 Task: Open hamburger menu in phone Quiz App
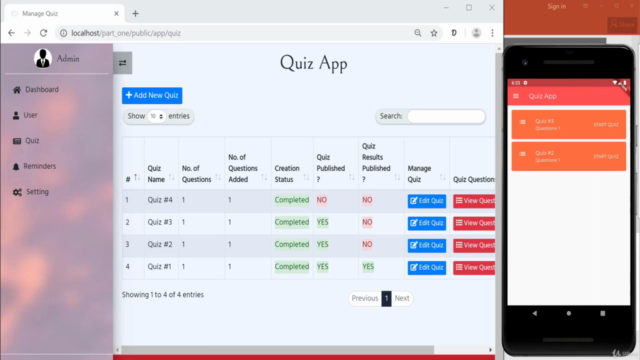(516, 96)
